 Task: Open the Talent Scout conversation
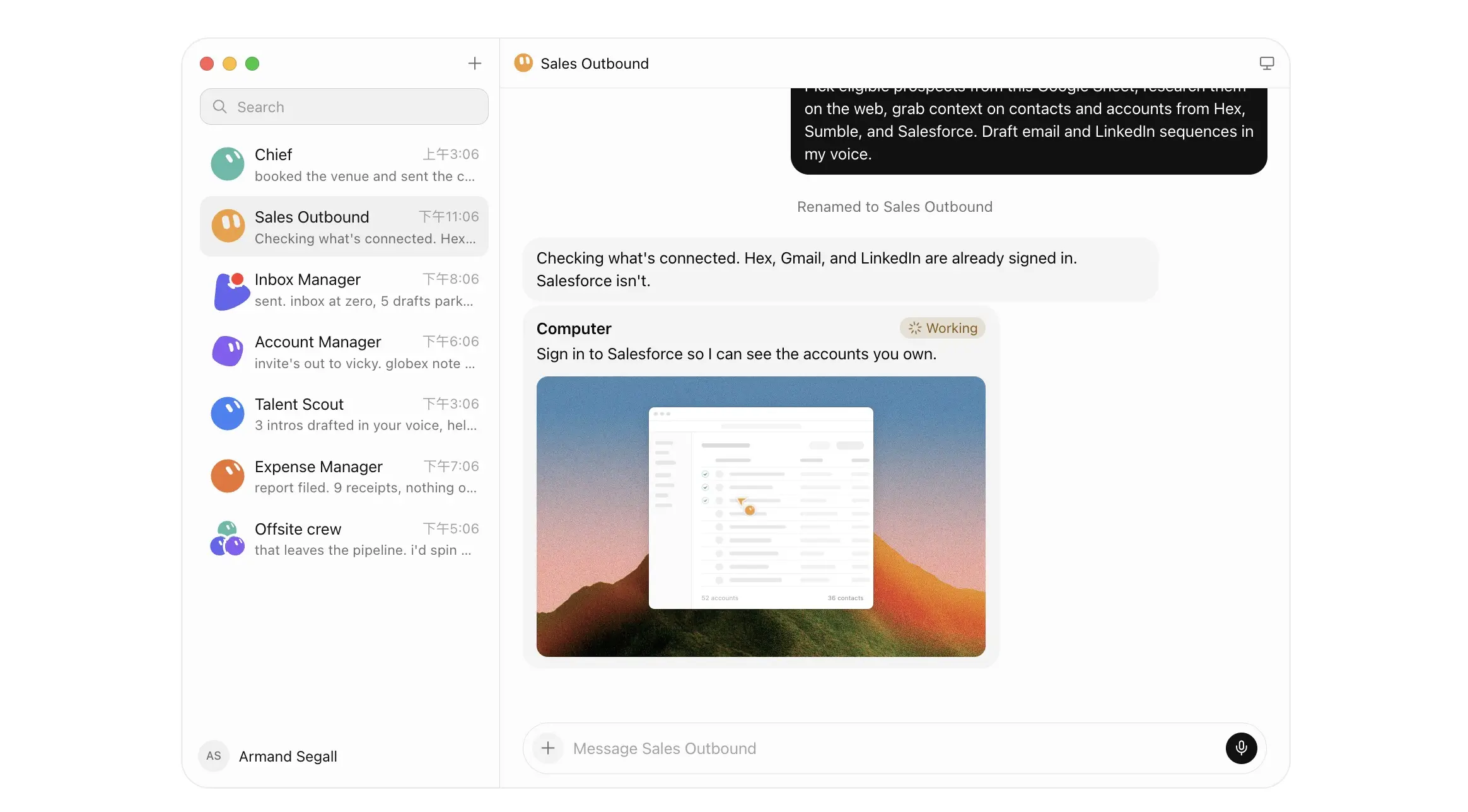point(344,414)
